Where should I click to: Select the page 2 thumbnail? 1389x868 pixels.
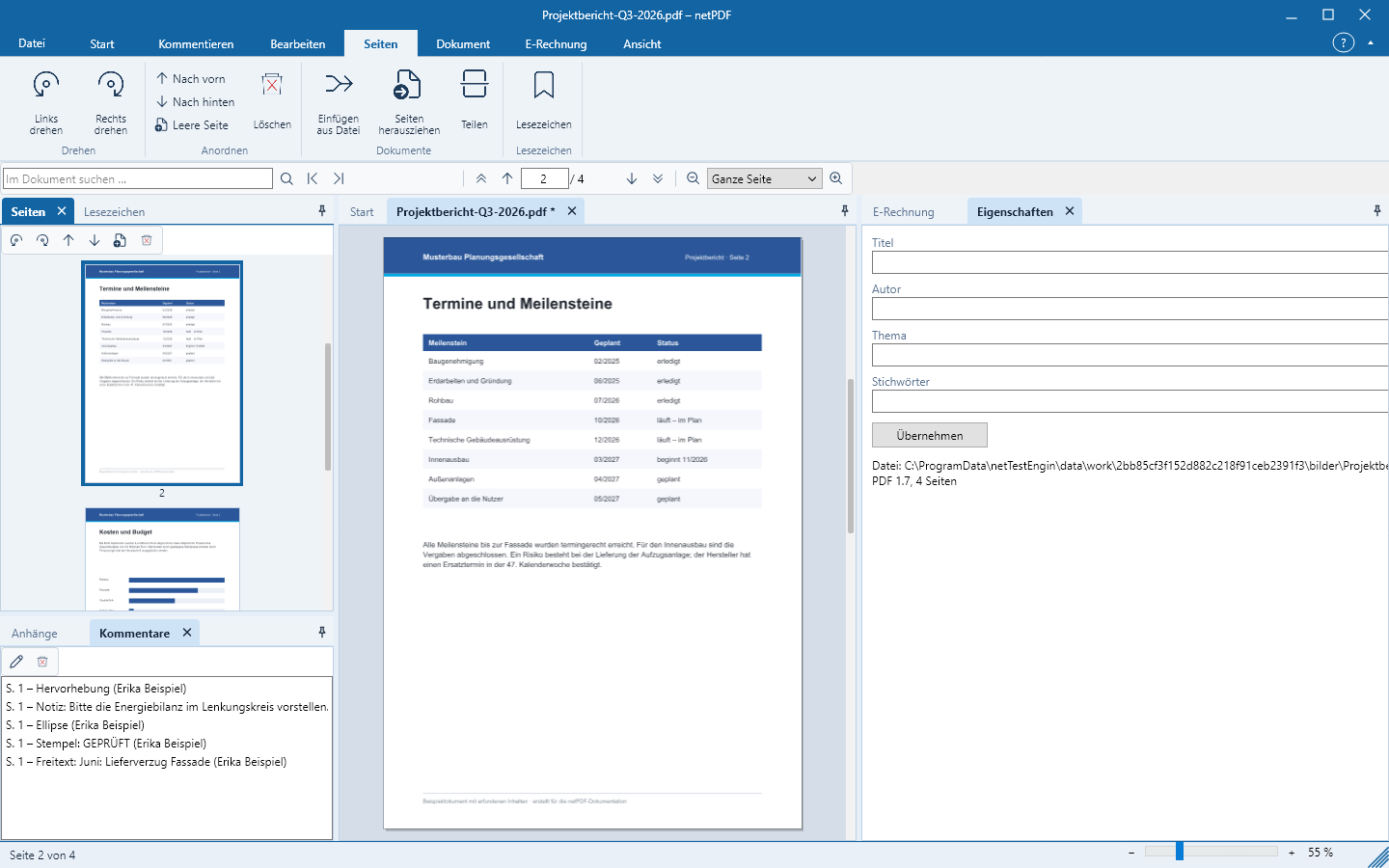162,373
